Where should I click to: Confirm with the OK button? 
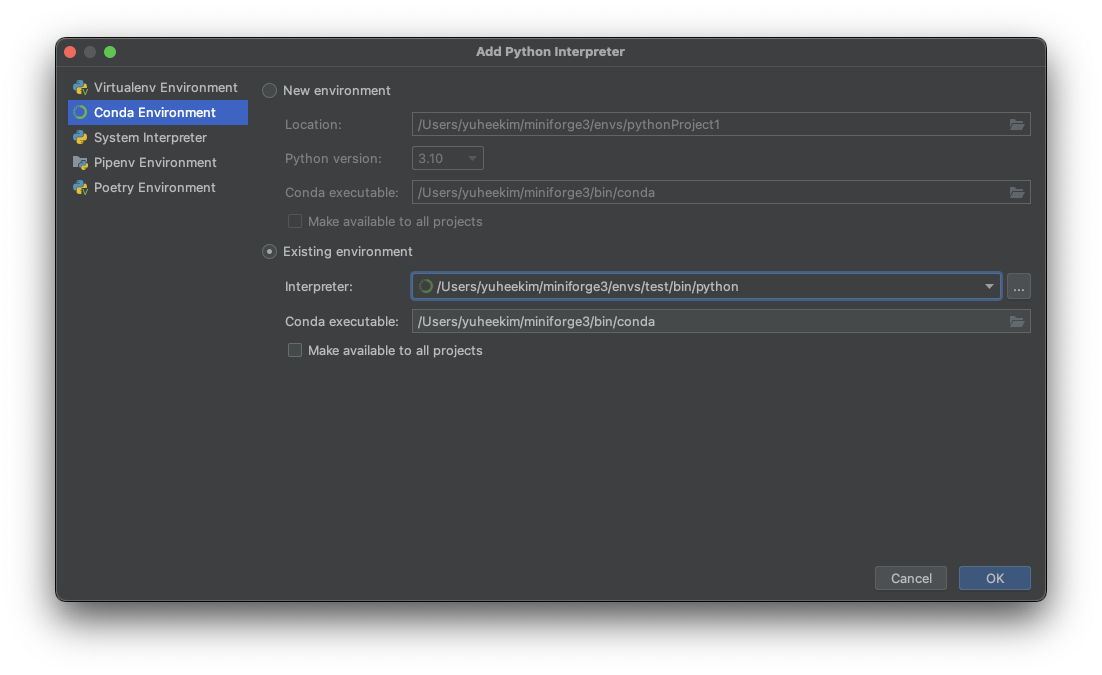pyautogui.click(x=994, y=578)
